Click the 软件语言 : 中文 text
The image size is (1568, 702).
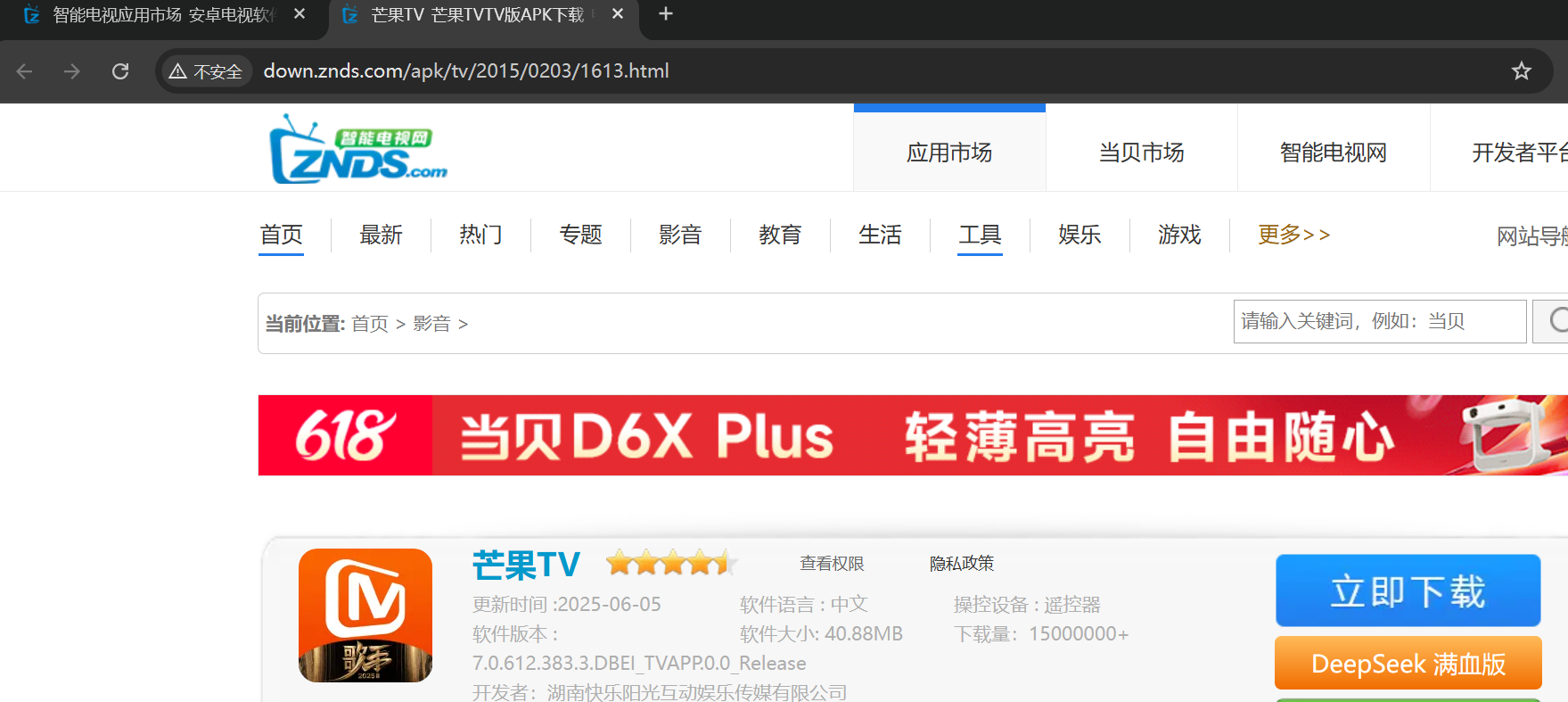pos(803,605)
